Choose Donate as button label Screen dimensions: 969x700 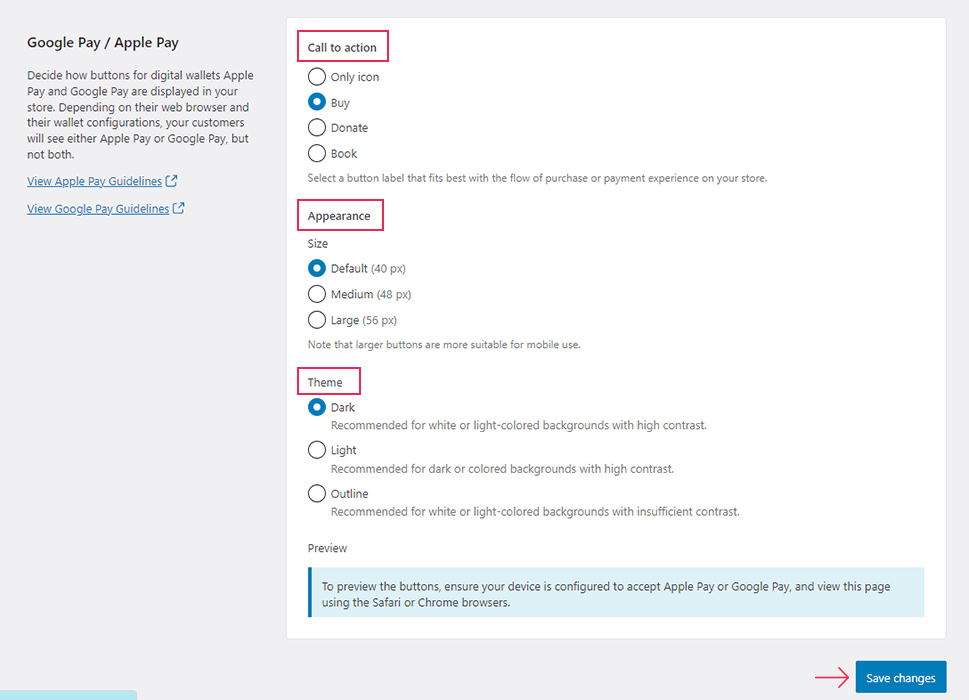[316, 127]
